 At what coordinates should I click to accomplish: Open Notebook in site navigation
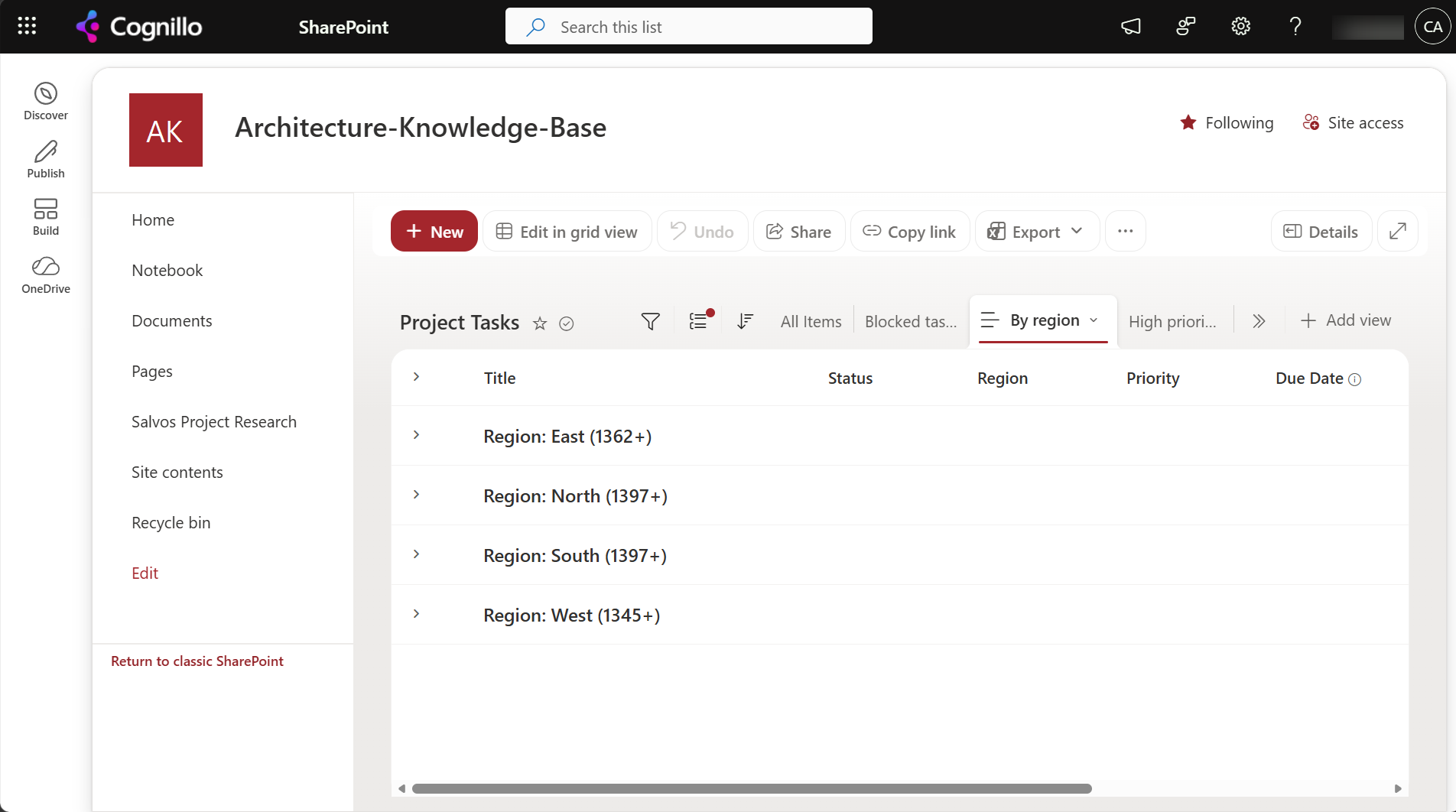coord(167,271)
